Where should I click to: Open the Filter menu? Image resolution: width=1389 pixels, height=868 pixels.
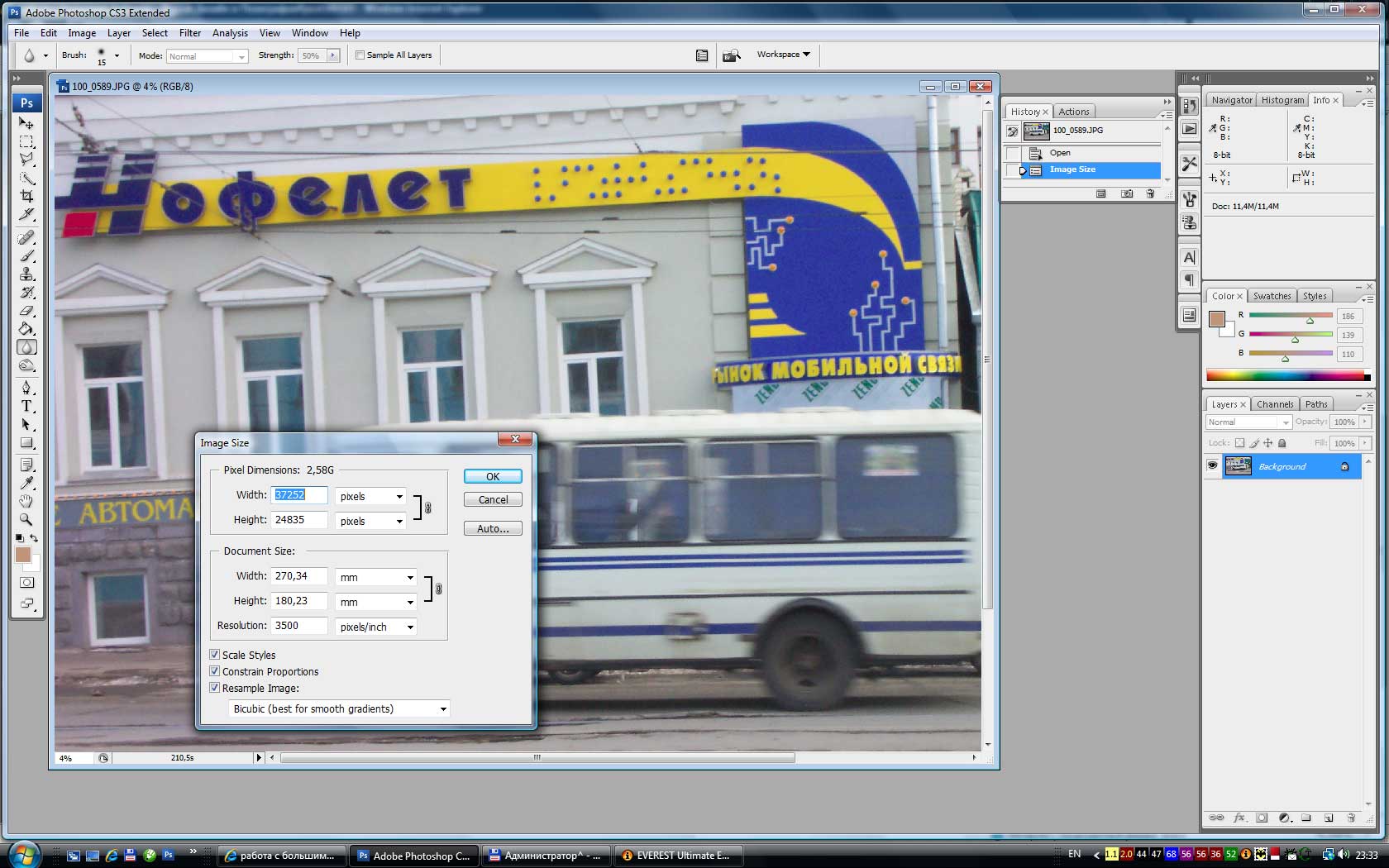[190, 33]
